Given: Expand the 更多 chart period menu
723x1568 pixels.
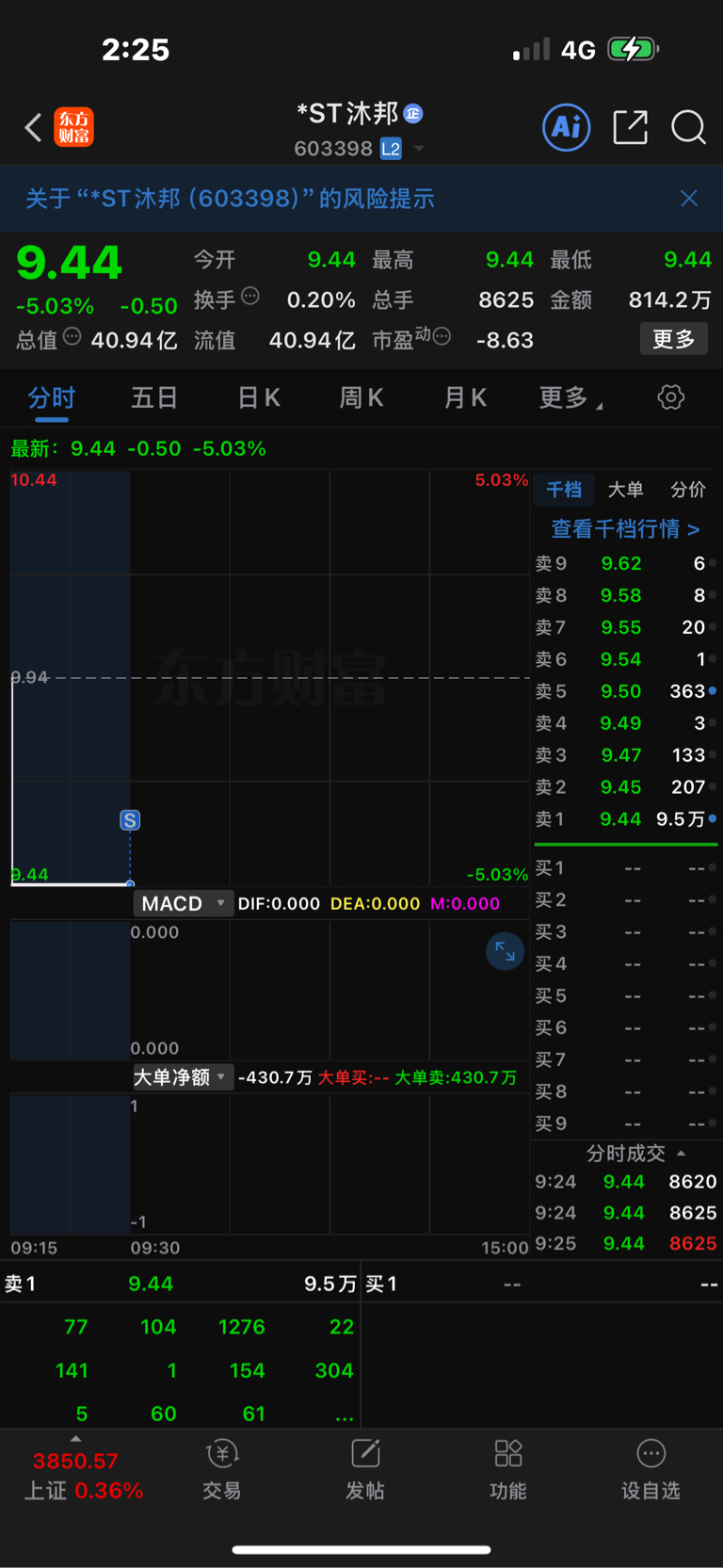Looking at the screenshot, I should pyautogui.click(x=571, y=398).
